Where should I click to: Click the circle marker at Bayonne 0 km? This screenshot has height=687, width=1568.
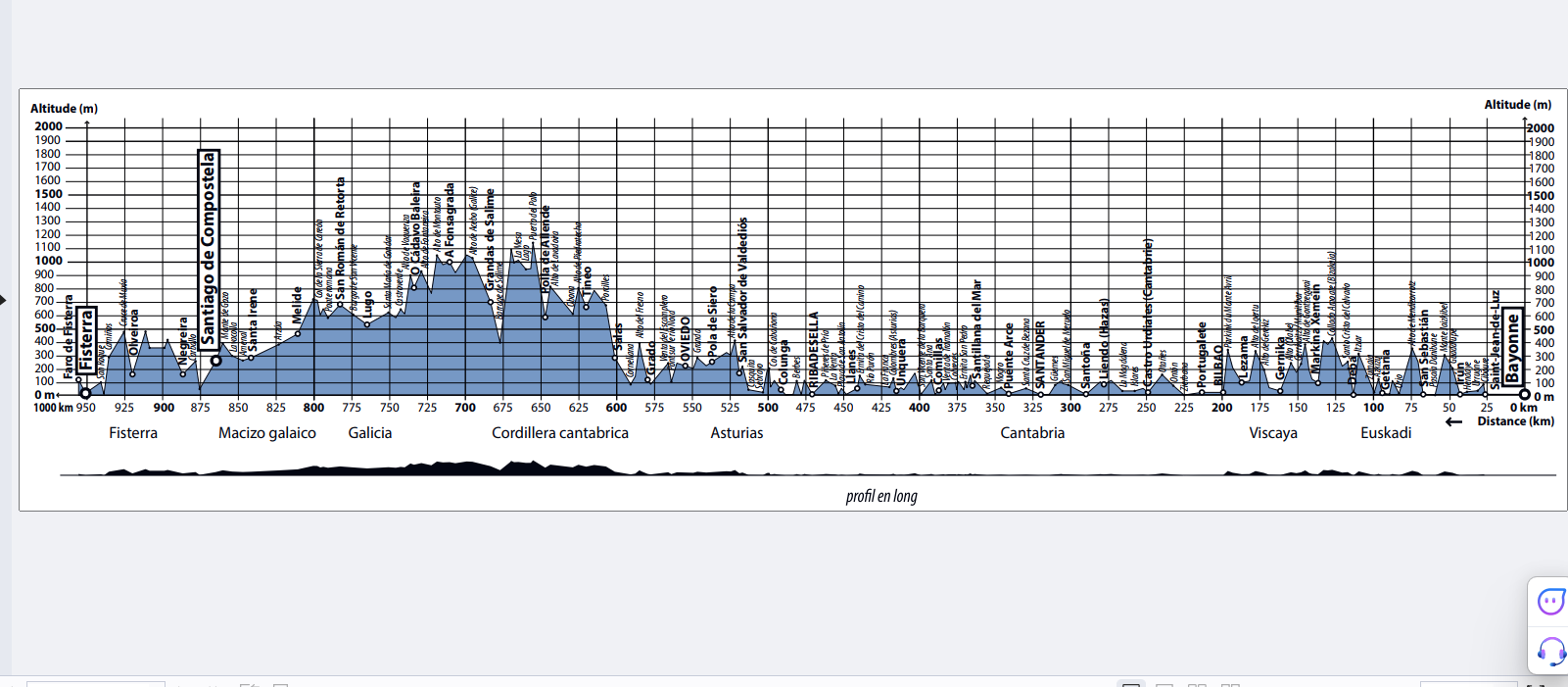(1524, 395)
